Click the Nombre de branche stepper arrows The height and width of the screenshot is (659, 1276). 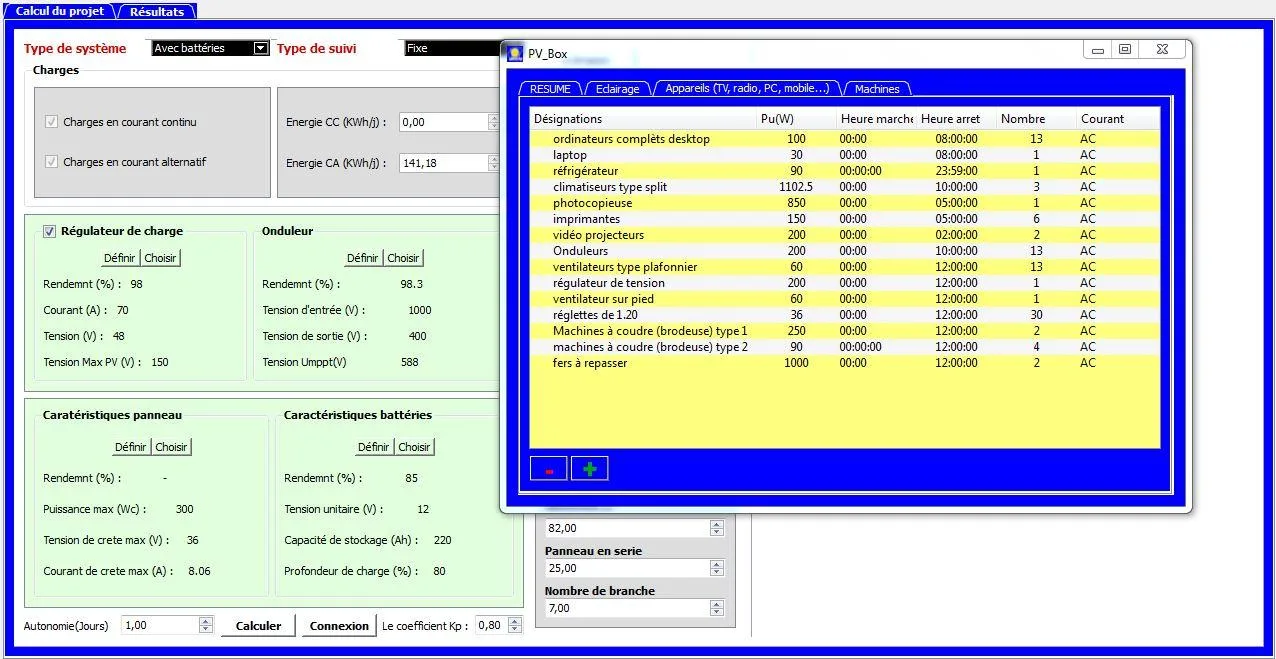click(x=716, y=608)
